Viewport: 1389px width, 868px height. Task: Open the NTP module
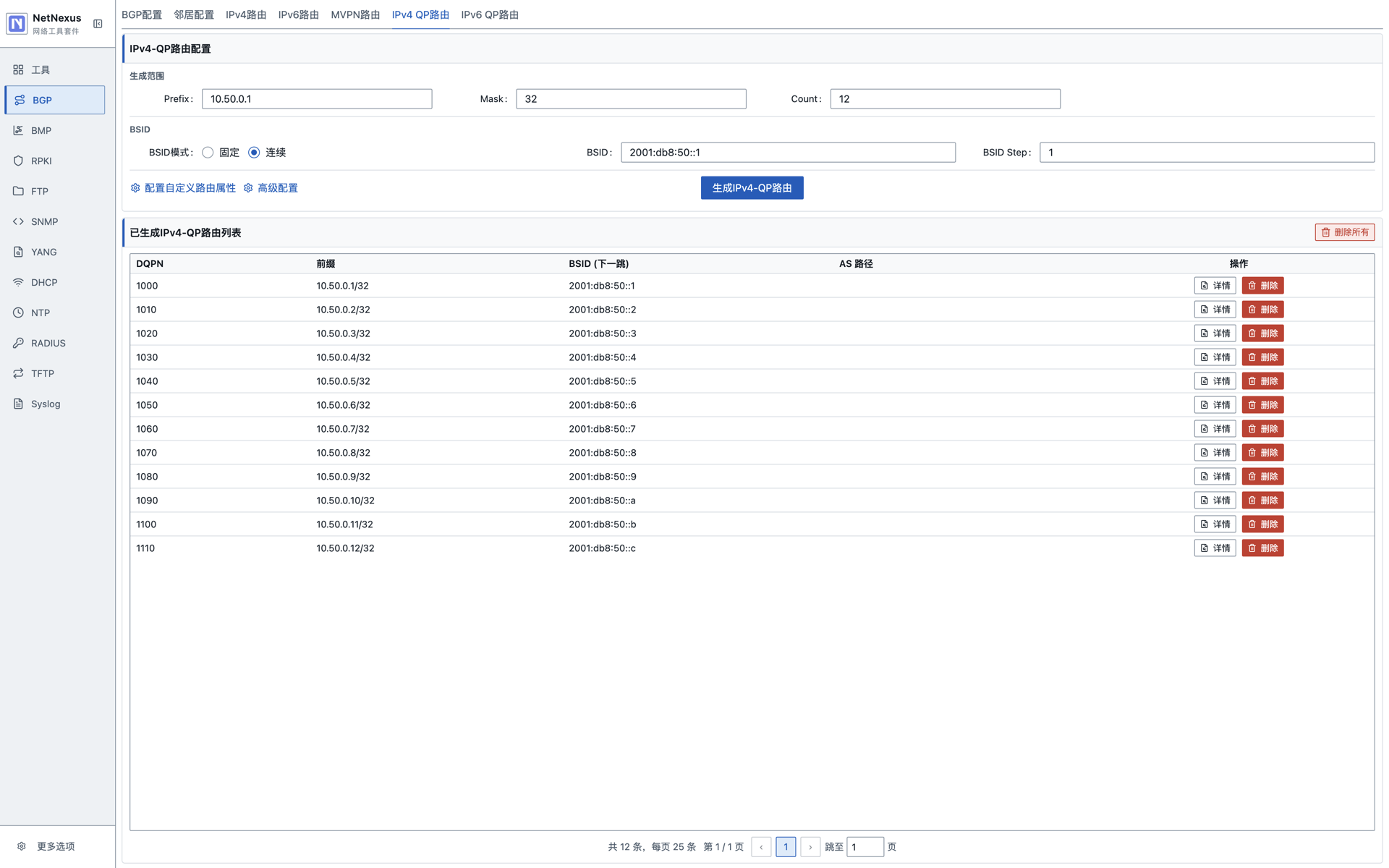pos(55,312)
